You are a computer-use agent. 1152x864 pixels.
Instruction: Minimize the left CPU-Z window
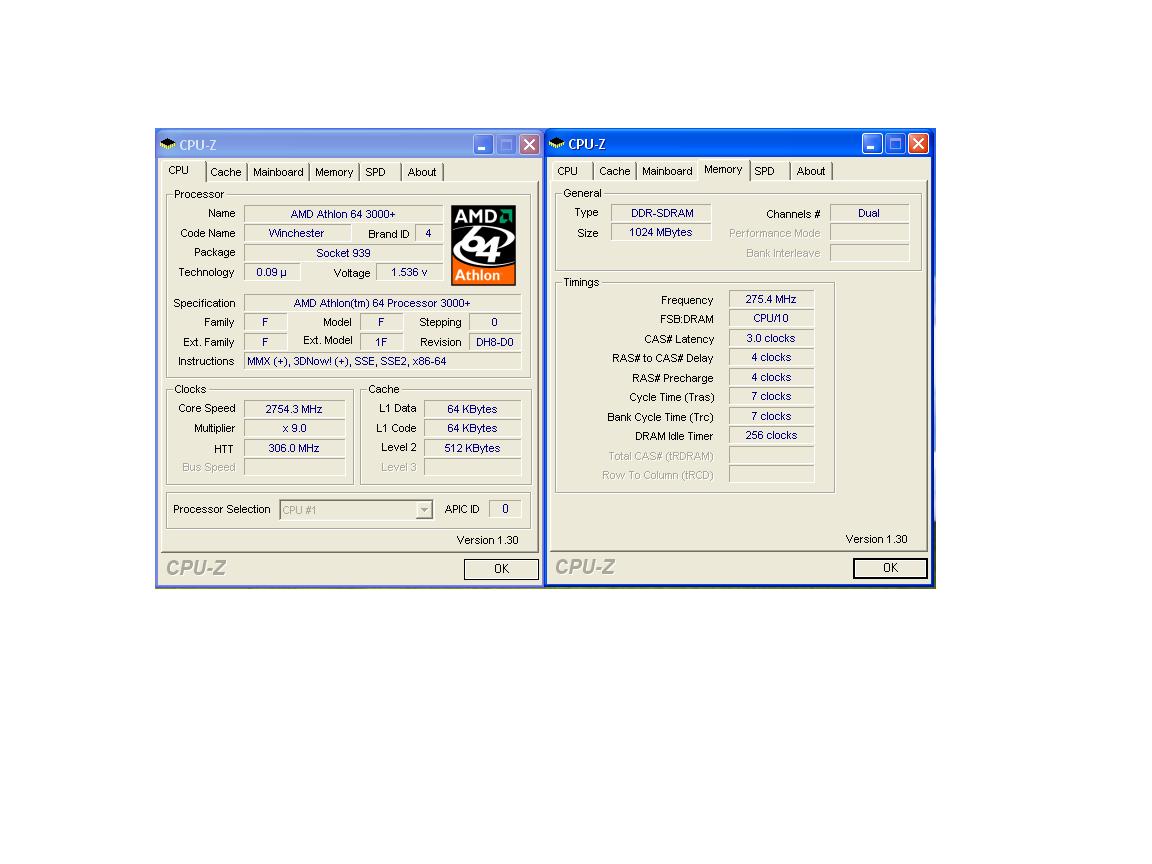pyautogui.click(x=483, y=144)
